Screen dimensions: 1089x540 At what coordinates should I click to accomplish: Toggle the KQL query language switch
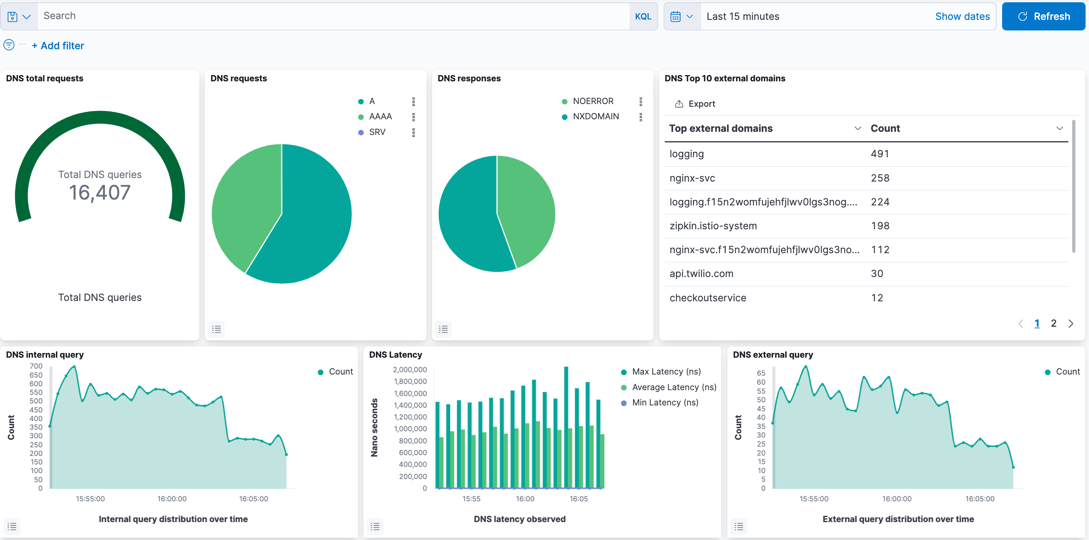643,16
